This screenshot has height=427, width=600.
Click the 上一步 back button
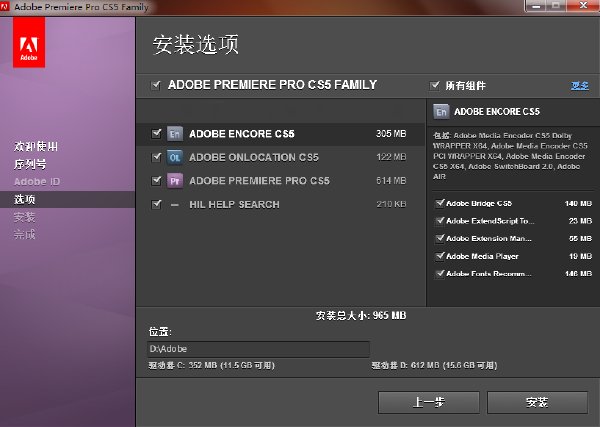[429, 402]
